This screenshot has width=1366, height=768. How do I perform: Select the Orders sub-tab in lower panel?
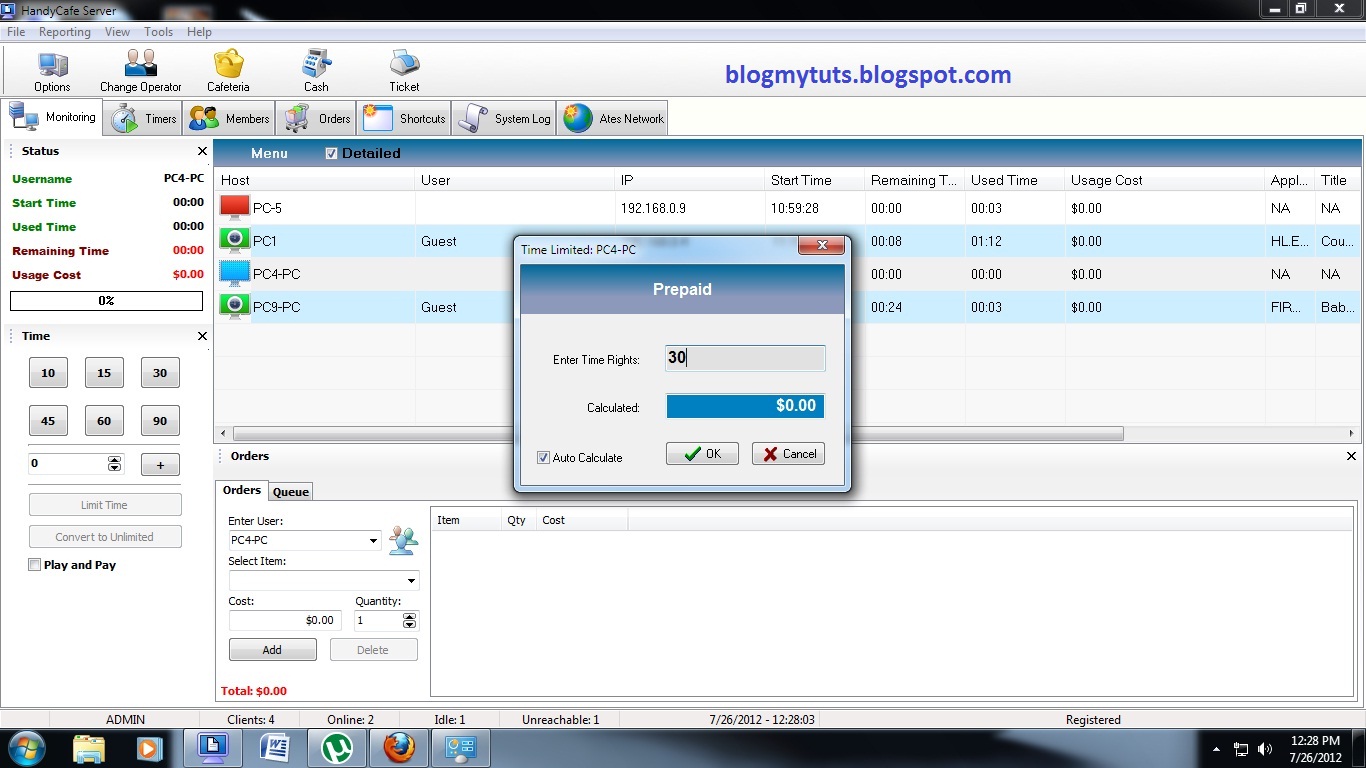click(242, 490)
